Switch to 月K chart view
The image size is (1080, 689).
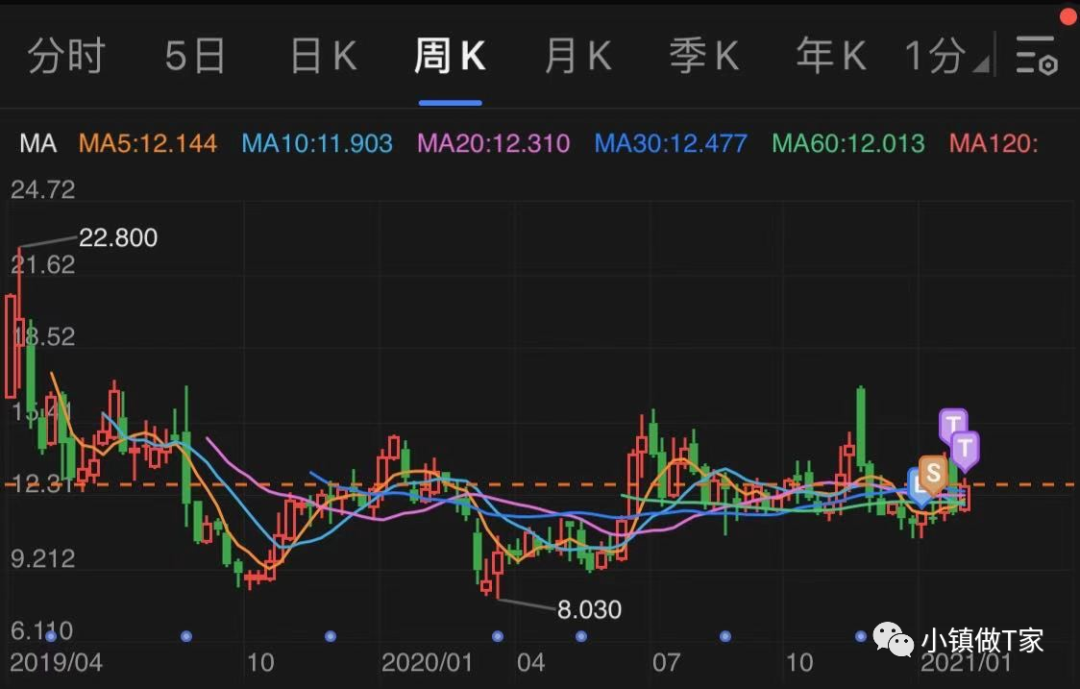tap(579, 56)
